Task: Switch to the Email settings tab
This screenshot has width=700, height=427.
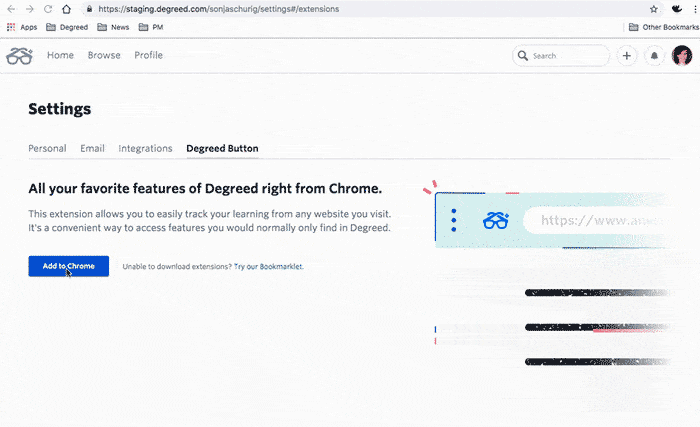Action: tap(92, 148)
